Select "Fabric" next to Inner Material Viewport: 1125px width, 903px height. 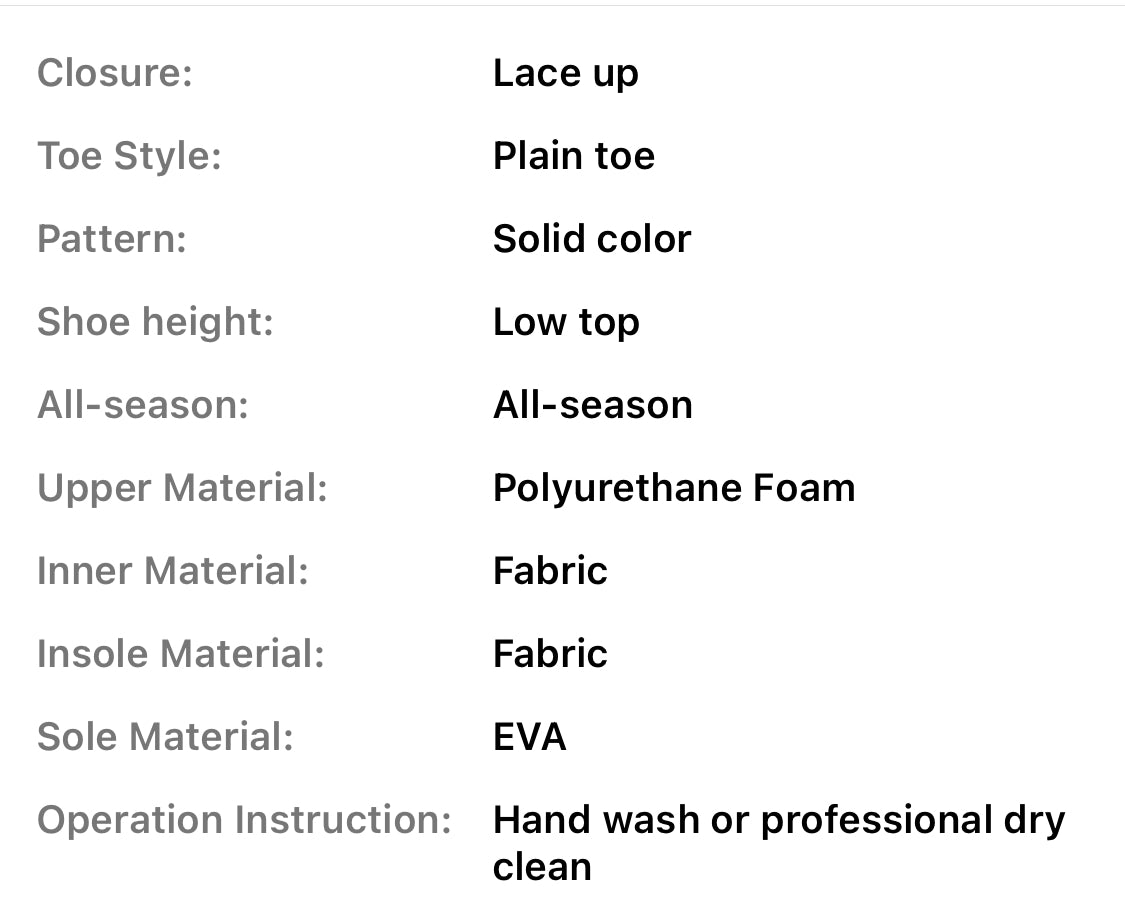(x=550, y=571)
